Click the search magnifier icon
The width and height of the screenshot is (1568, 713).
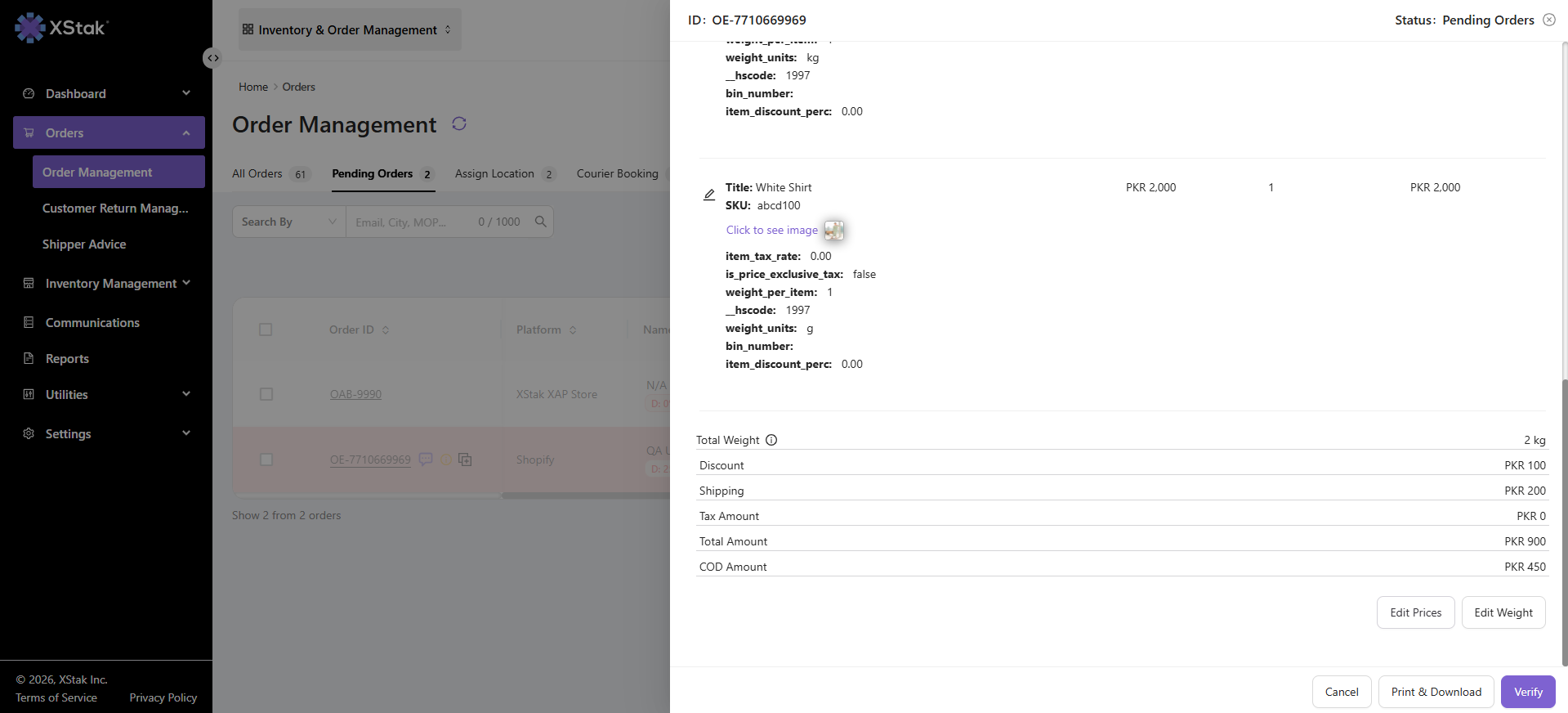(540, 222)
